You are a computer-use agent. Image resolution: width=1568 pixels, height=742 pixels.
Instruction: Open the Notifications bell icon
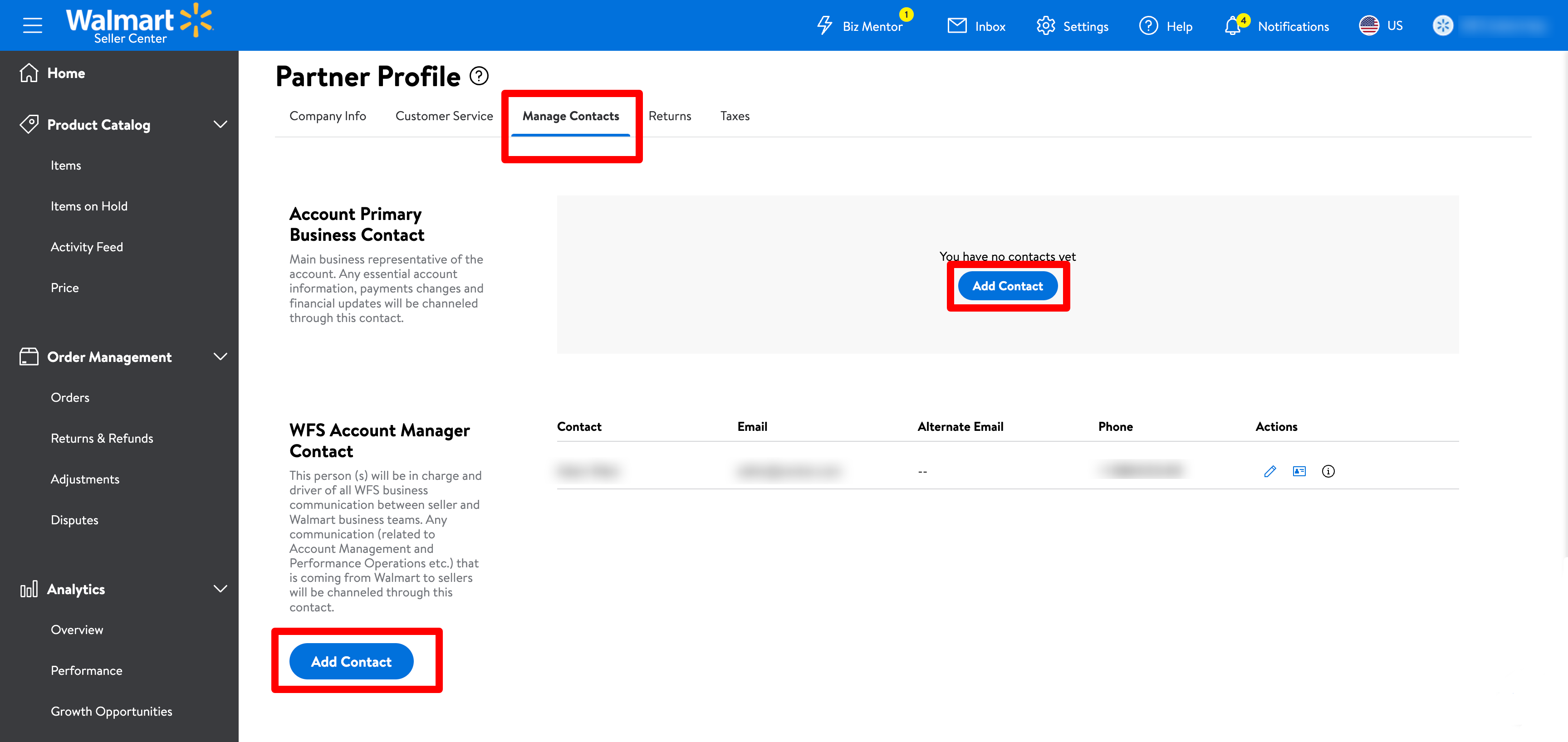[x=1233, y=26]
